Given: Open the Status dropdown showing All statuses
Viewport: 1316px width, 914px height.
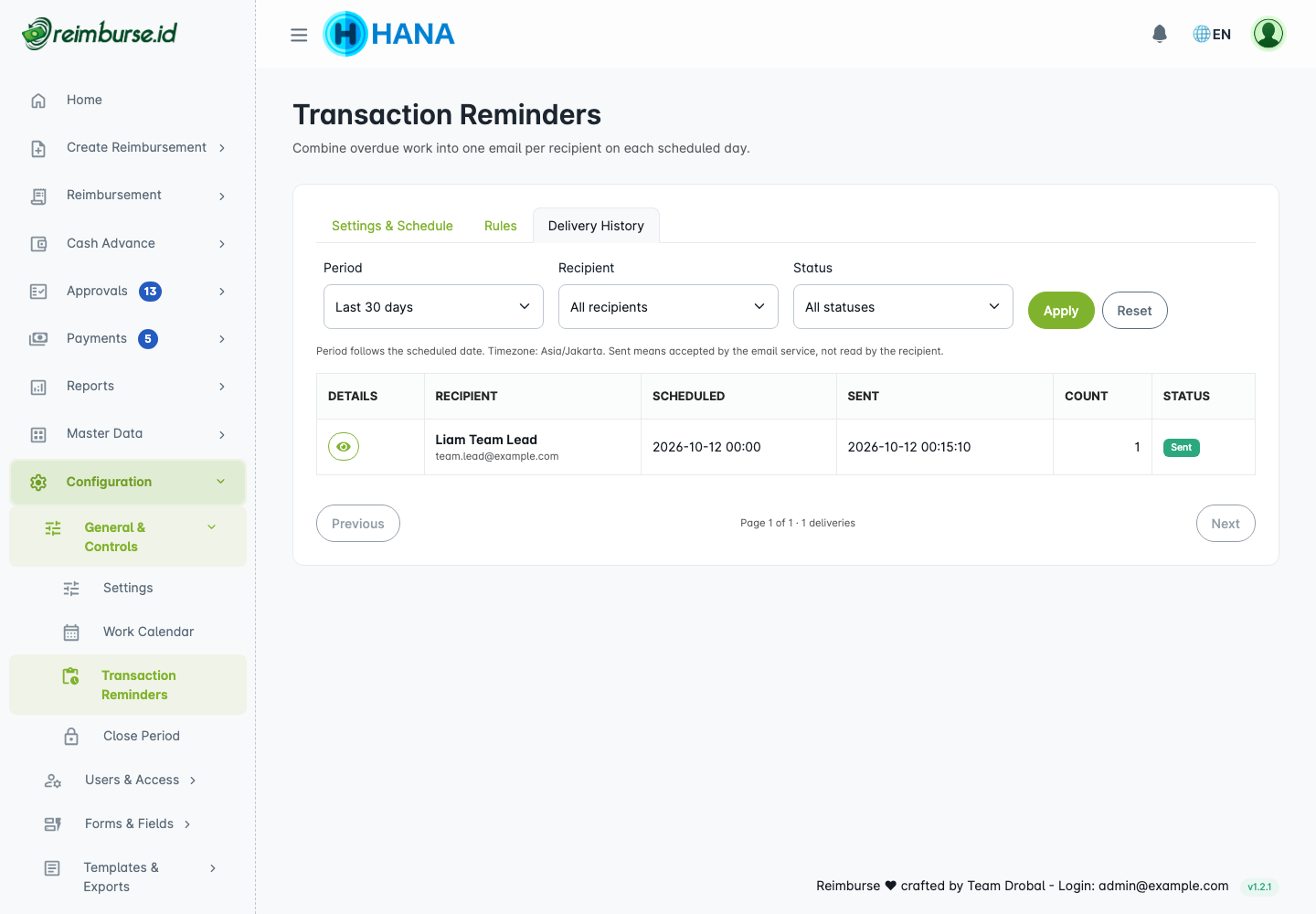Looking at the screenshot, I should coord(903,307).
